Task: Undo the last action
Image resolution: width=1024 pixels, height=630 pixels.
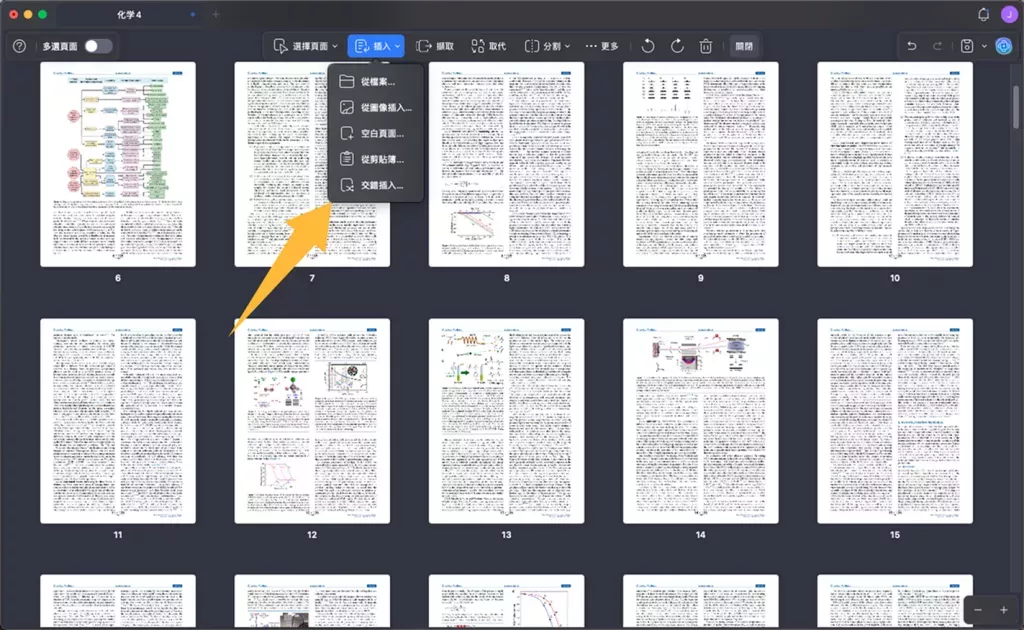Action: [912, 46]
